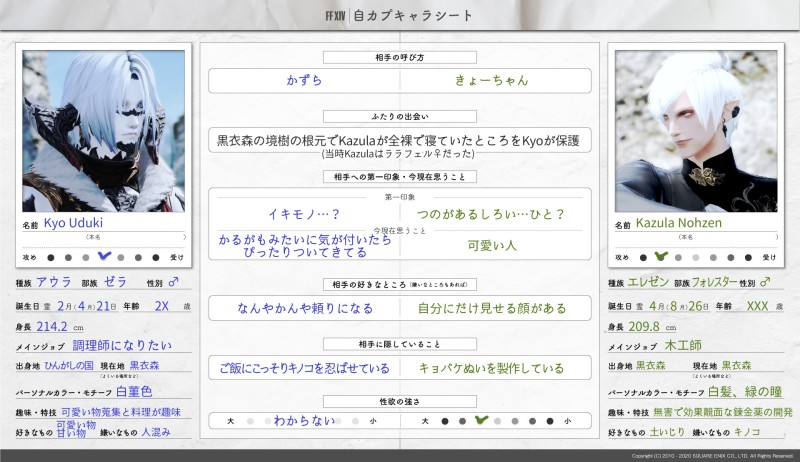Select the dot nearest 攻め on Kyo's scale
The image size is (800, 462).
point(51,258)
